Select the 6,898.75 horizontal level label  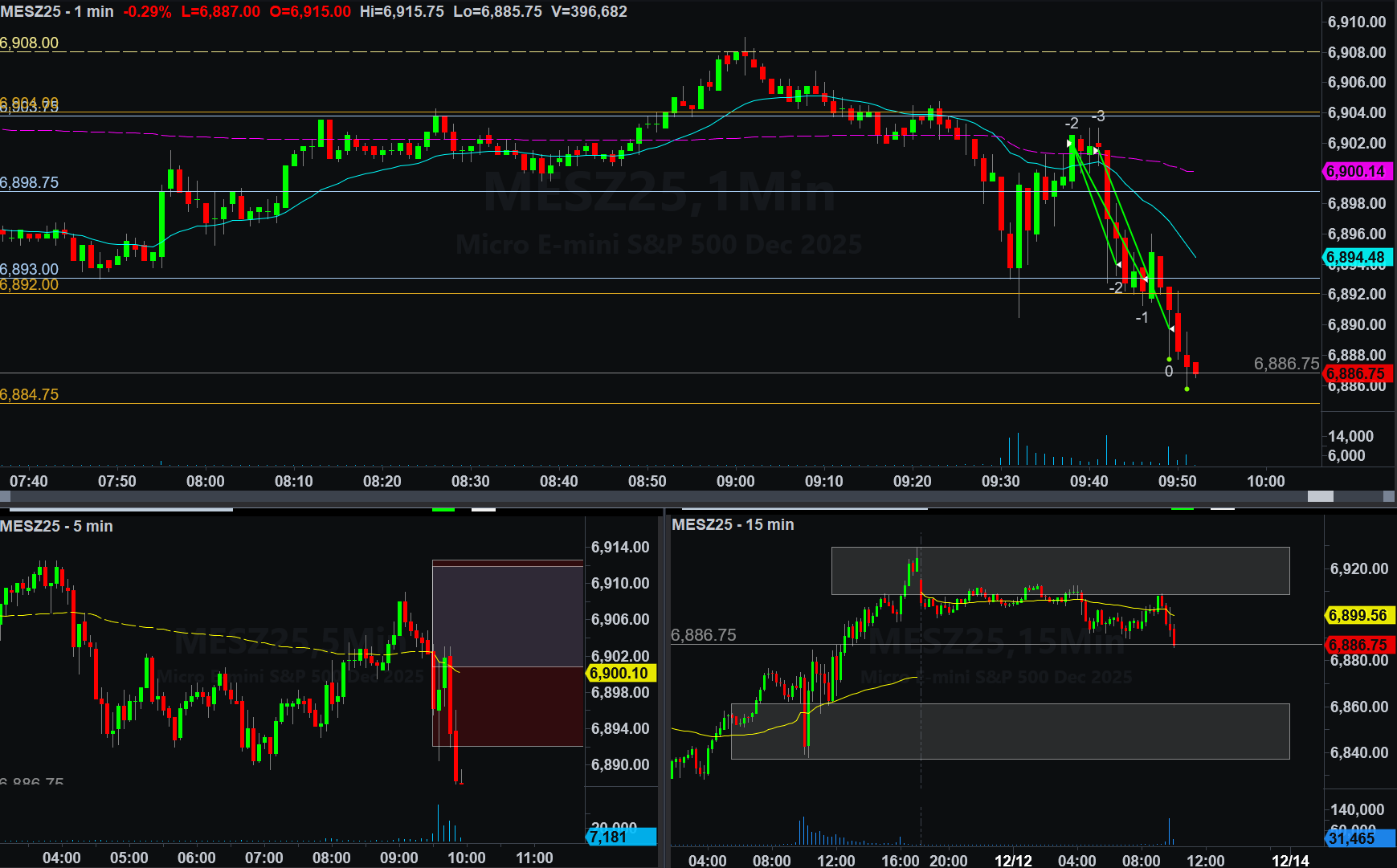(30, 182)
